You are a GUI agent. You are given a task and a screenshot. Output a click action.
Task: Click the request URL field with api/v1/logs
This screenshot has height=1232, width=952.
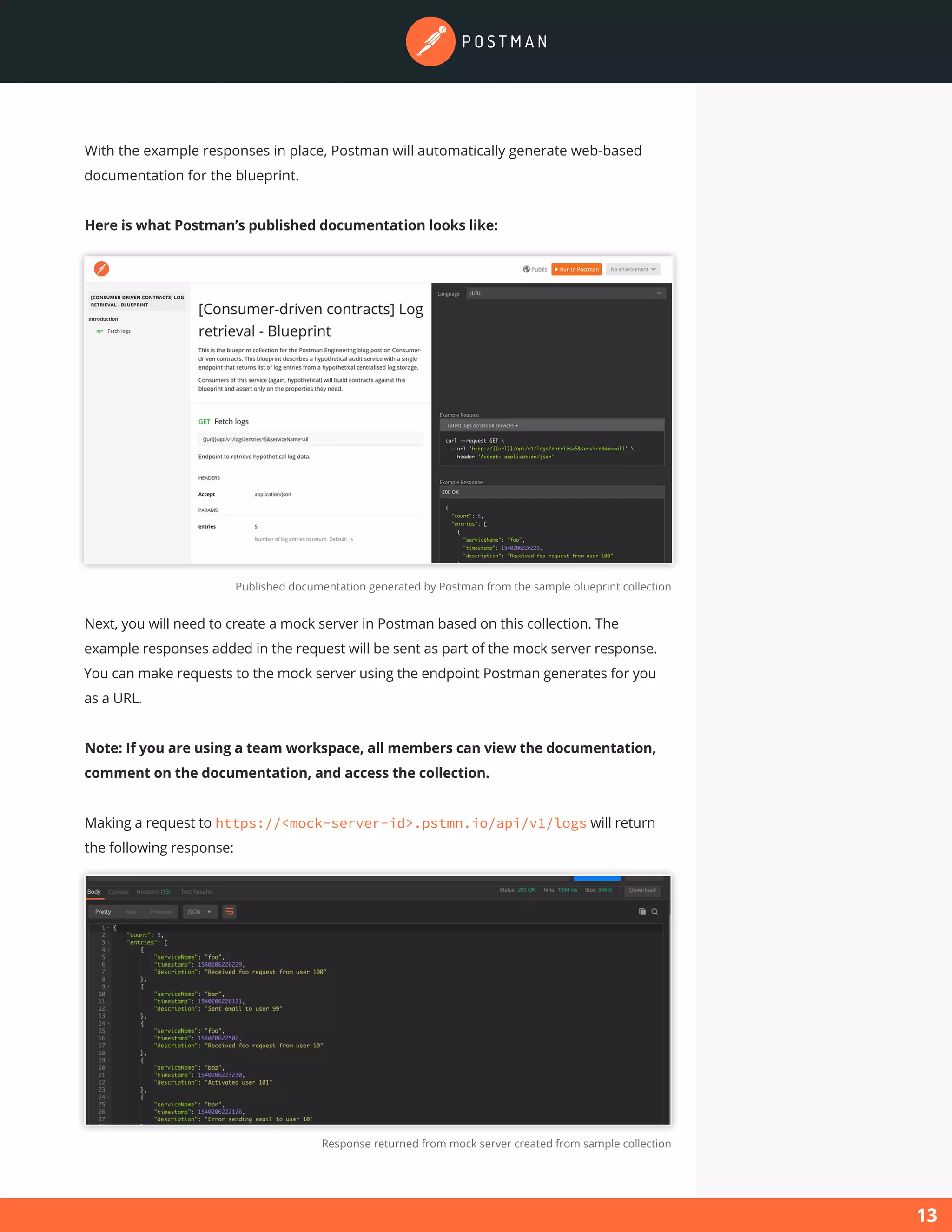coord(310,439)
